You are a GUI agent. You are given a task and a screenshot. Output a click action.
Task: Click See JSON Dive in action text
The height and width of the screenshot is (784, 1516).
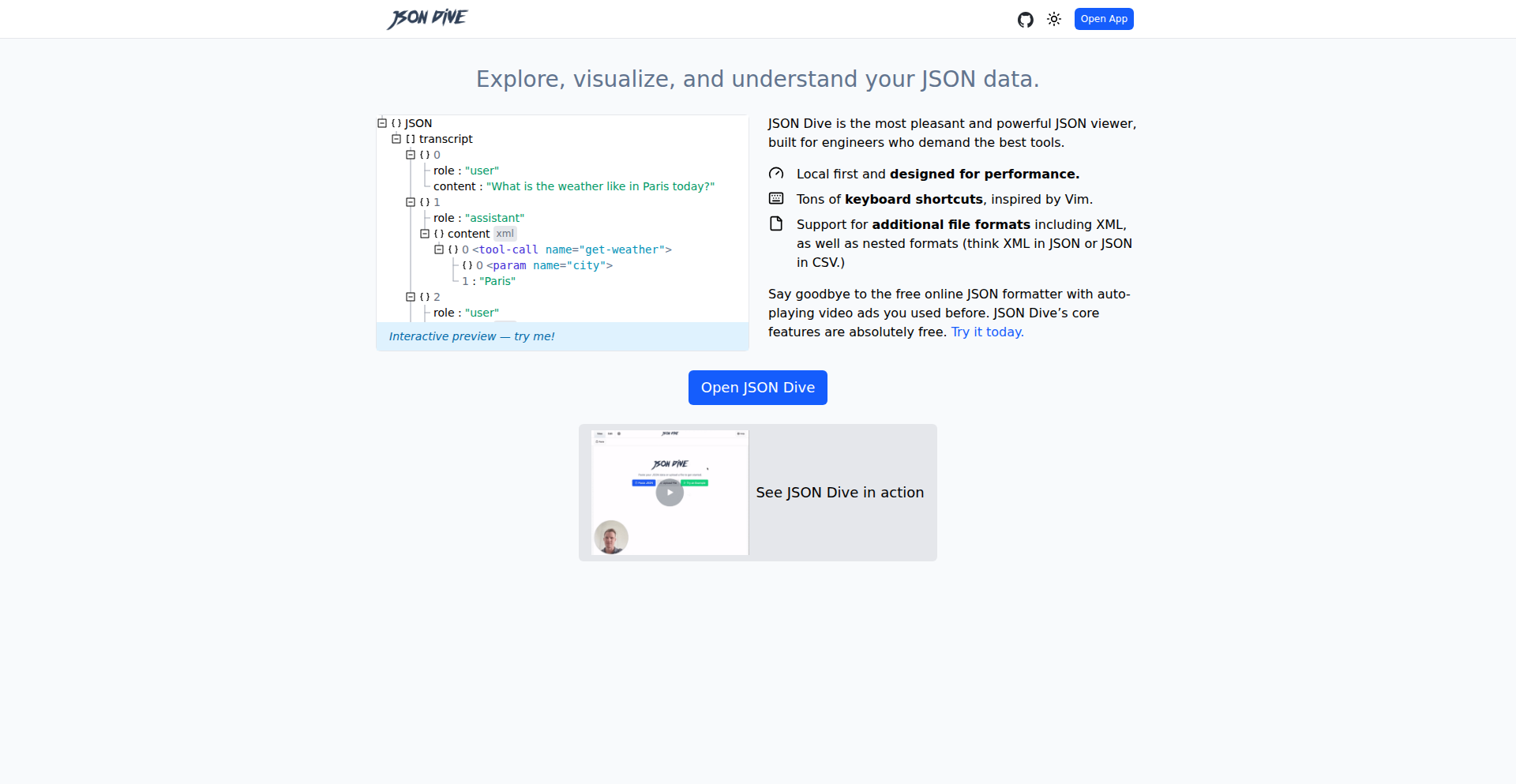pyautogui.click(x=840, y=493)
